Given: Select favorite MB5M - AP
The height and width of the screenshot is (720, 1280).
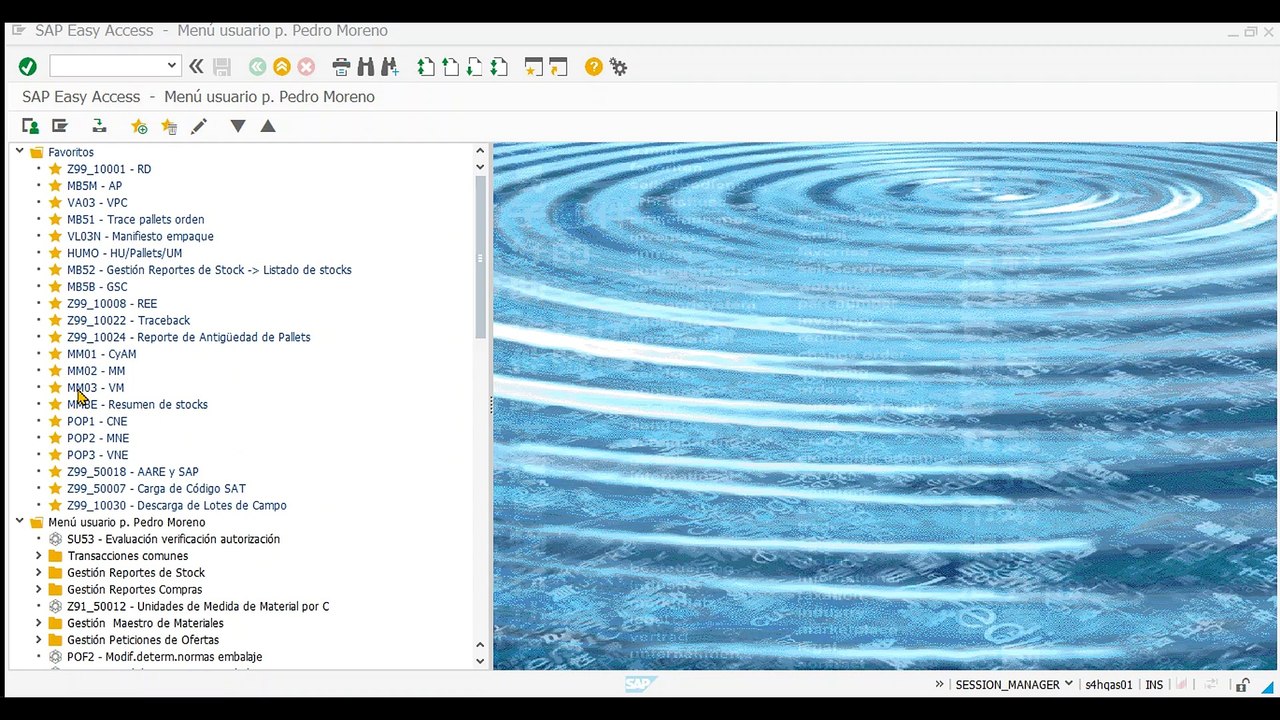Looking at the screenshot, I should coord(94,186).
